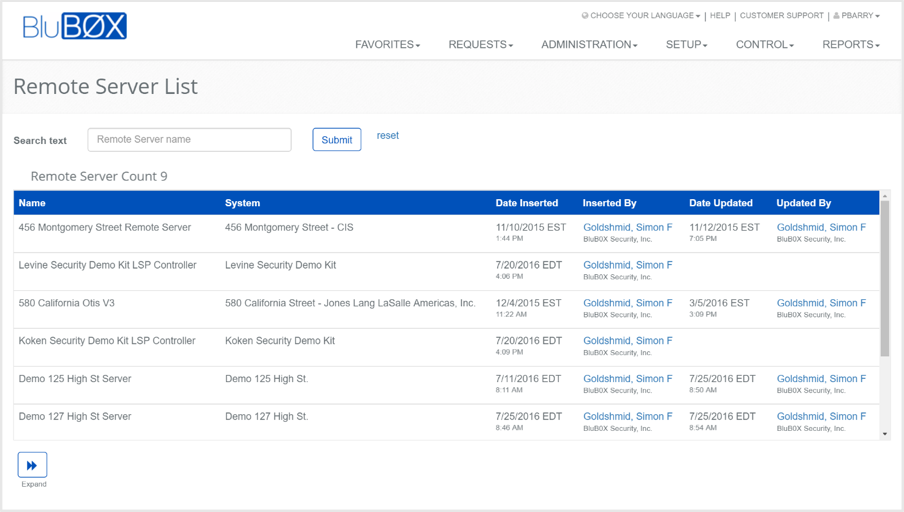Click the Remote Server name search field

click(189, 140)
